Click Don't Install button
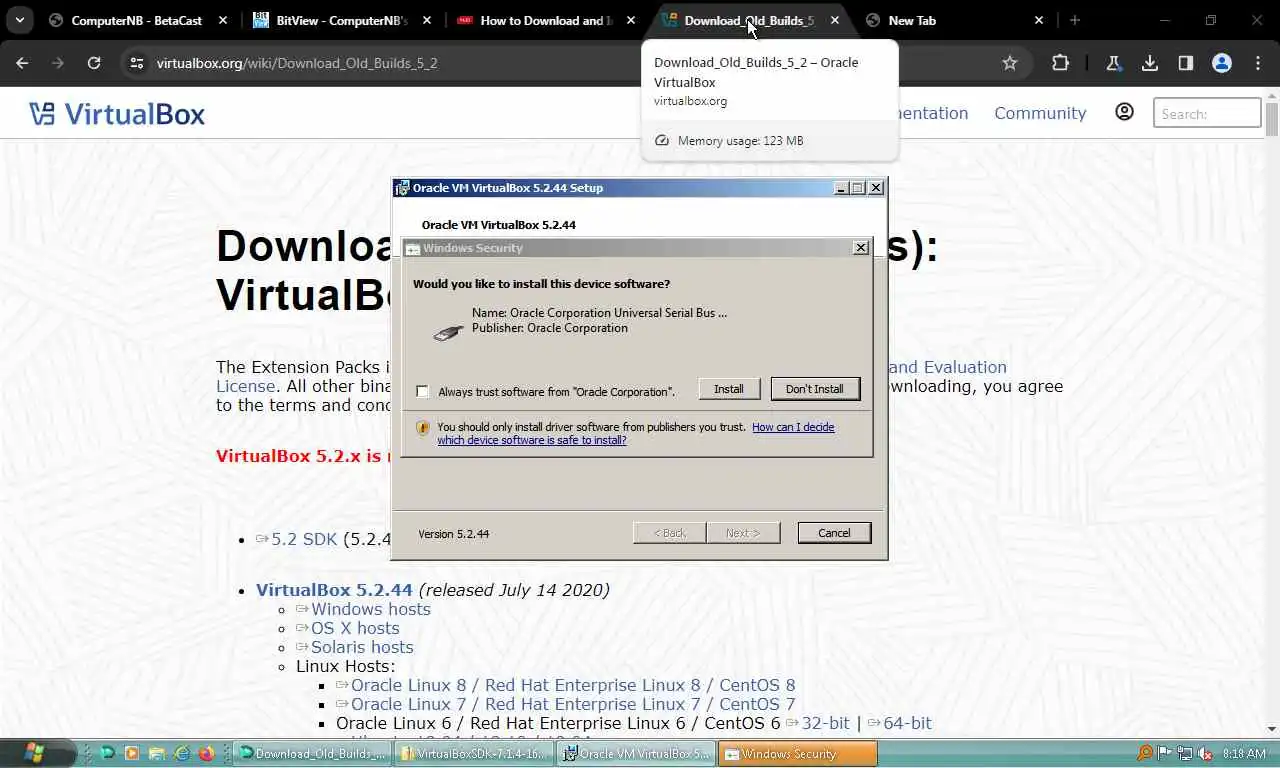Image resolution: width=1280 pixels, height=768 pixels. [814, 389]
